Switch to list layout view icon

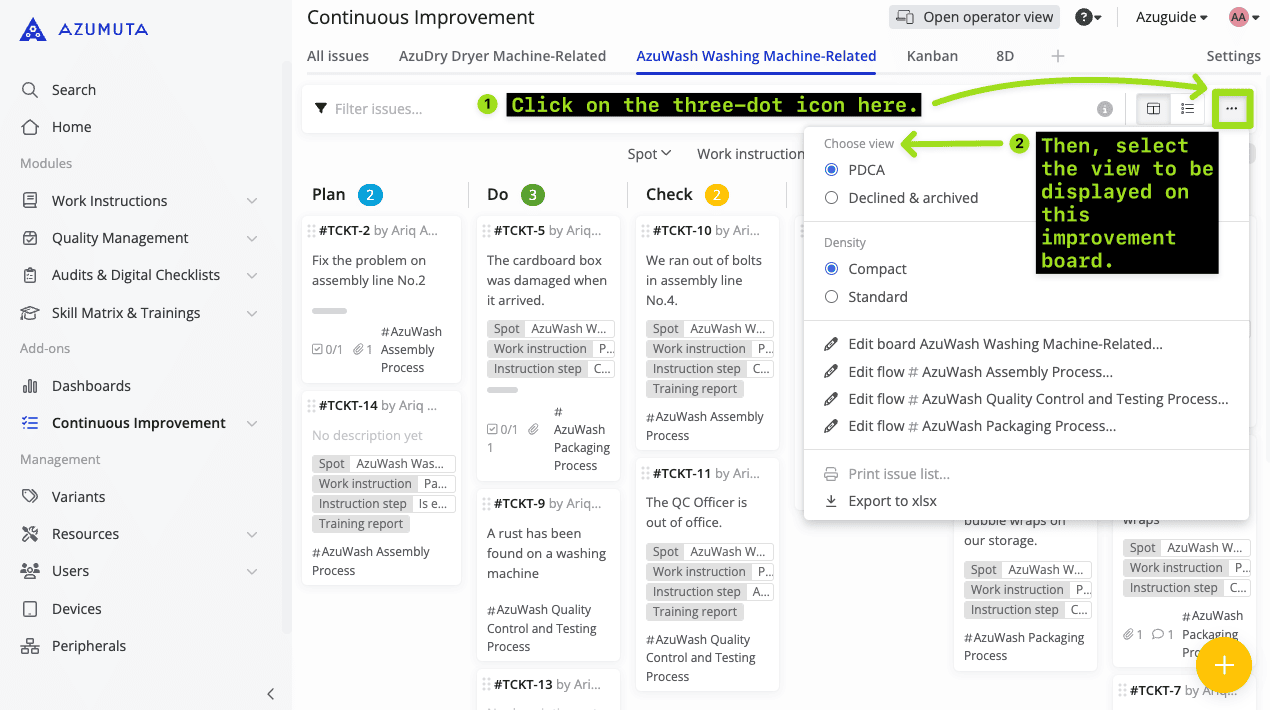tap(1187, 108)
